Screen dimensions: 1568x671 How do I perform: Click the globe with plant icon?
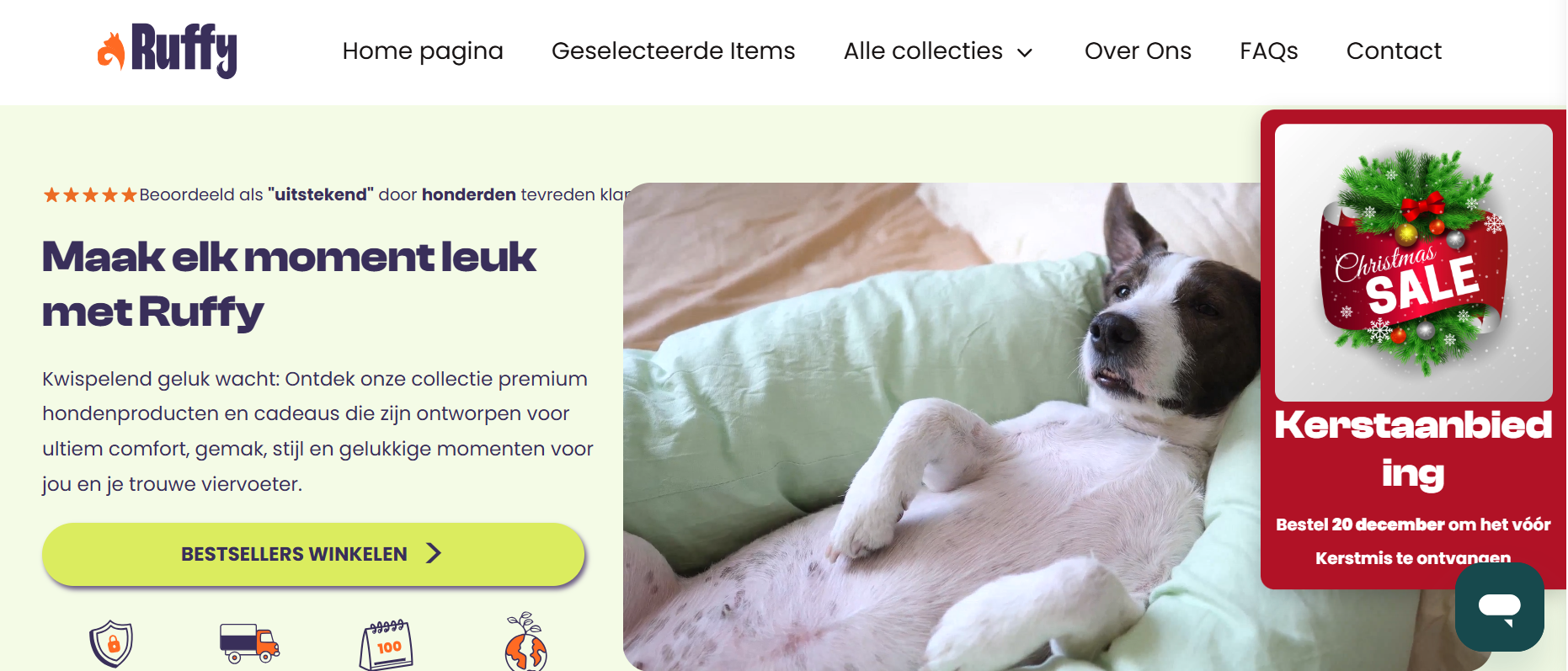click(x=525, y=642)
